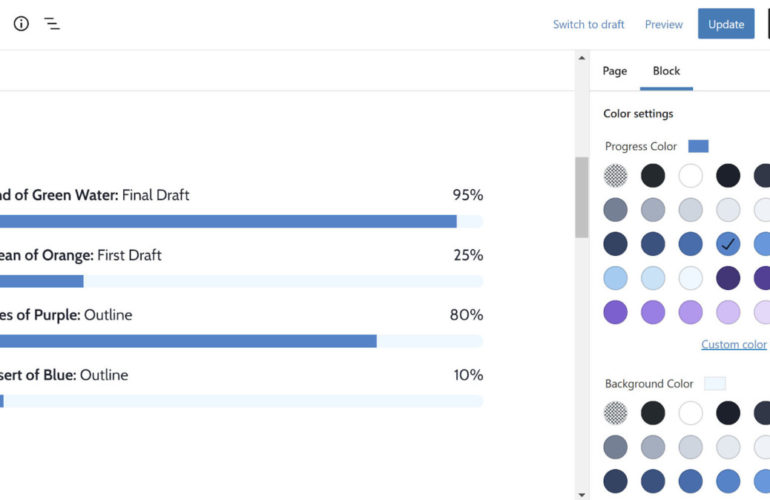Pick the white swatch under Progress Color
The width and height of the screenshot is (770, 500).
(691, 176)
